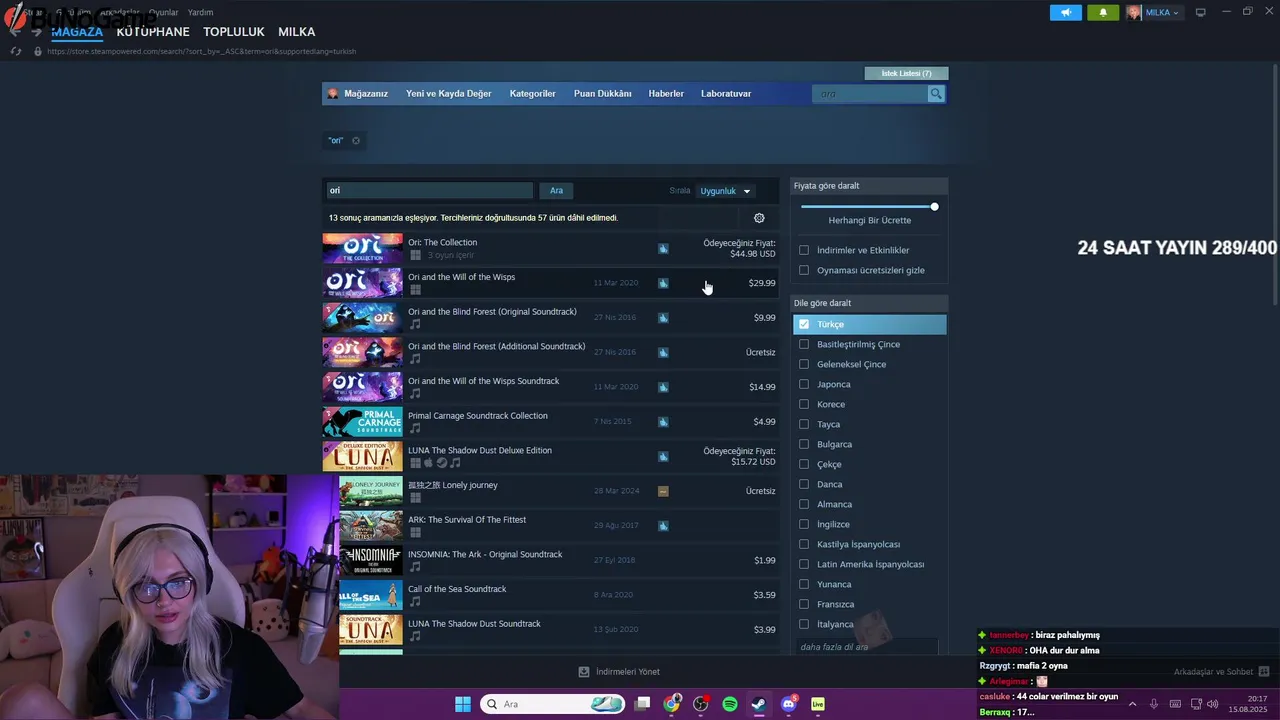Open the Uygunluk sort dropdown
The width and height of the screenshot is (1280, 720).
click(725, 191)
